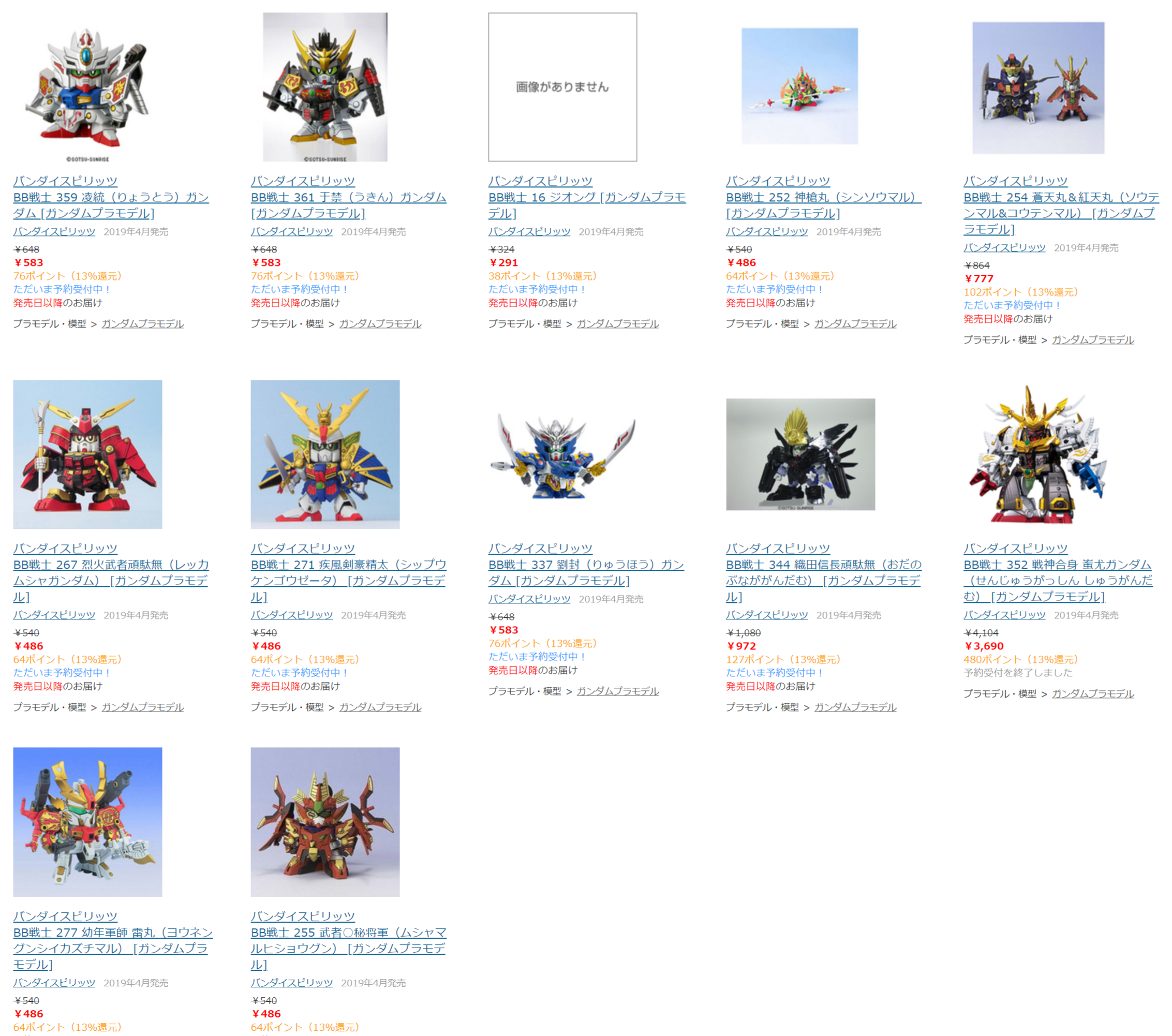1172x1036 pixels.
Task: Open the BB戦士 254 蒼天丸&紅天丸 title link
Action: tap(1061, 213)
